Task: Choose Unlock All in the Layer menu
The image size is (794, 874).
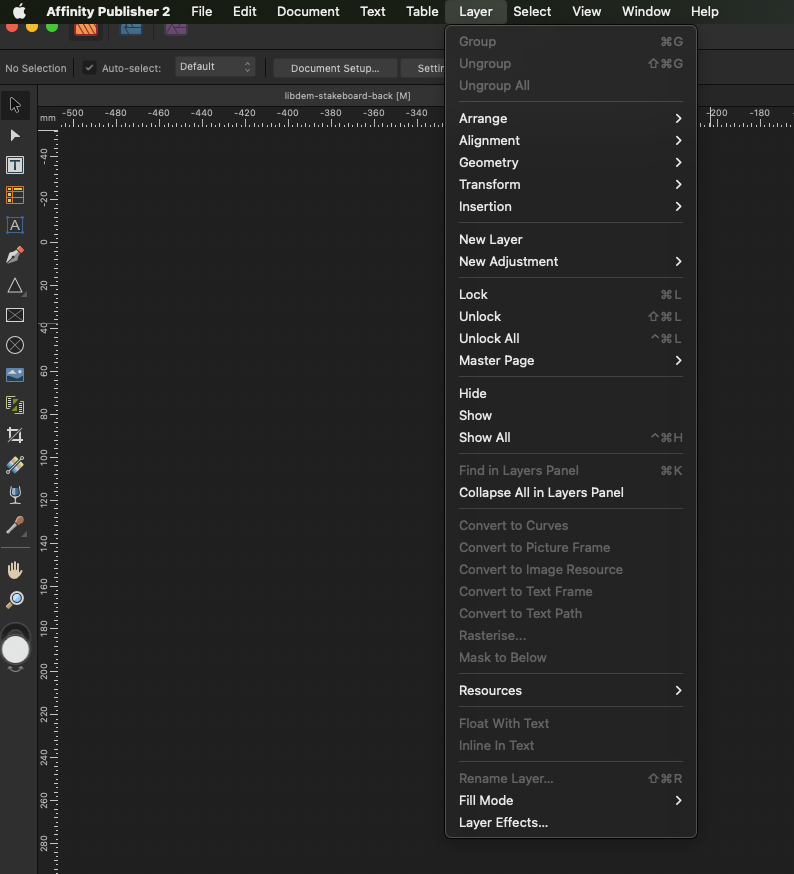Action: (570, 338)
